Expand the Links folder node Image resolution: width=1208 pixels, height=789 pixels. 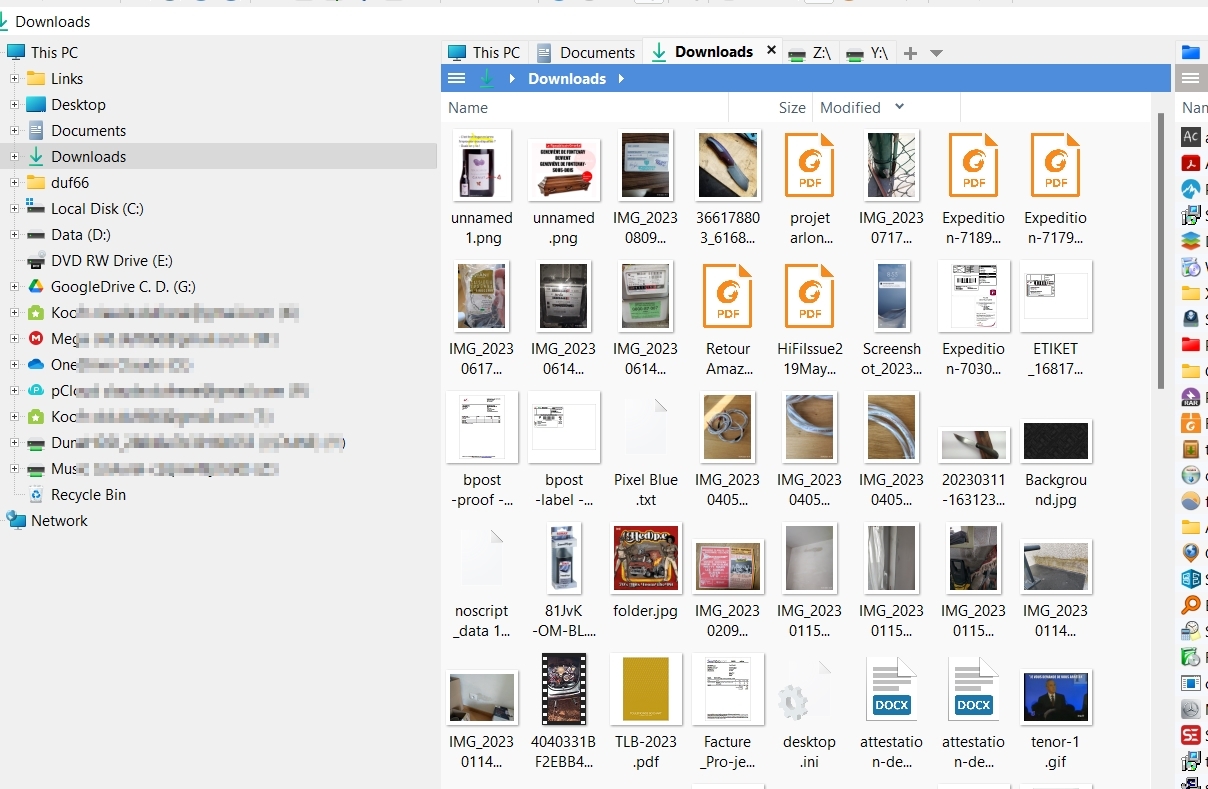click(x=15, y=79)
